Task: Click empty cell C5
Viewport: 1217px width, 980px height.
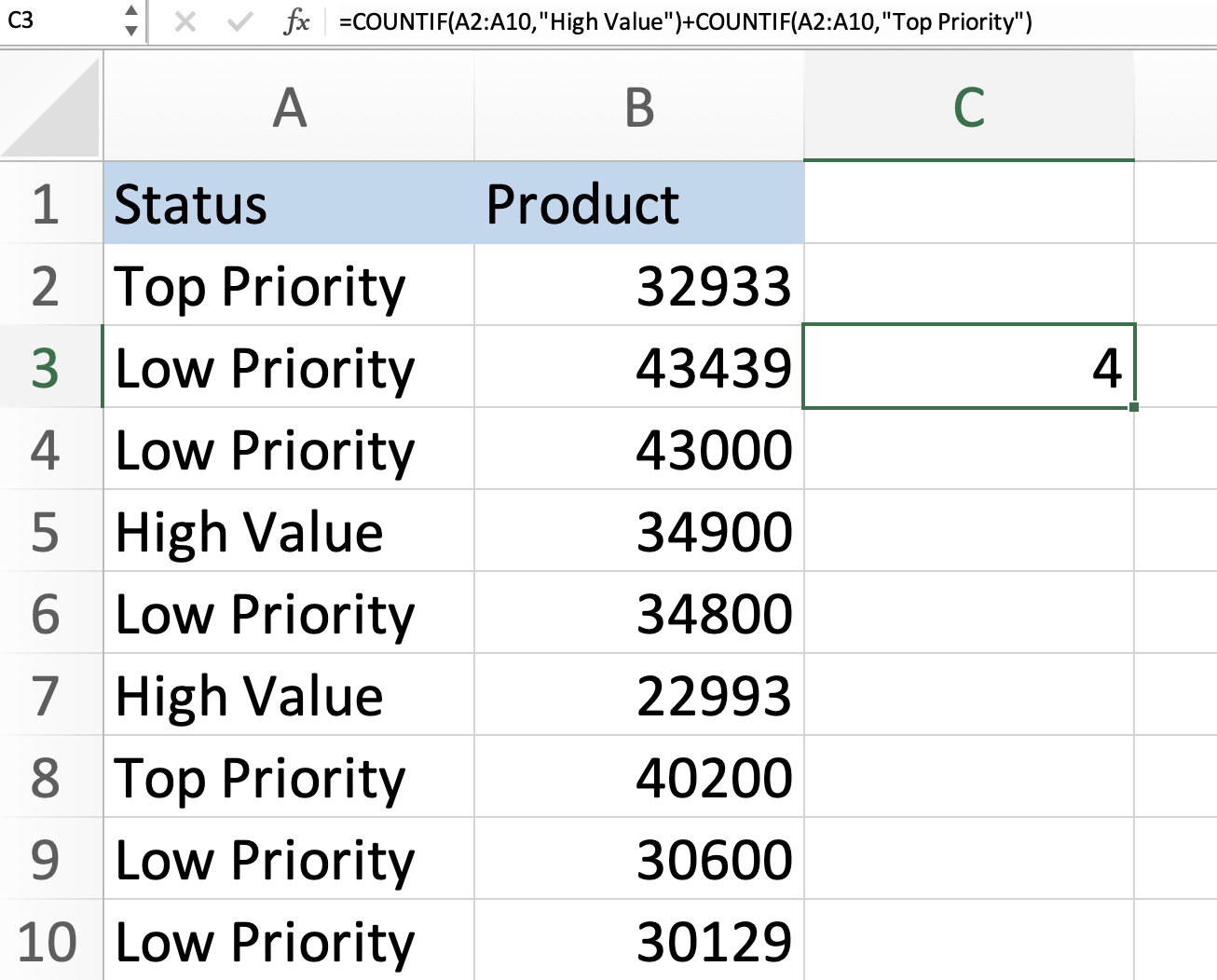Action: tap(969, 531)
